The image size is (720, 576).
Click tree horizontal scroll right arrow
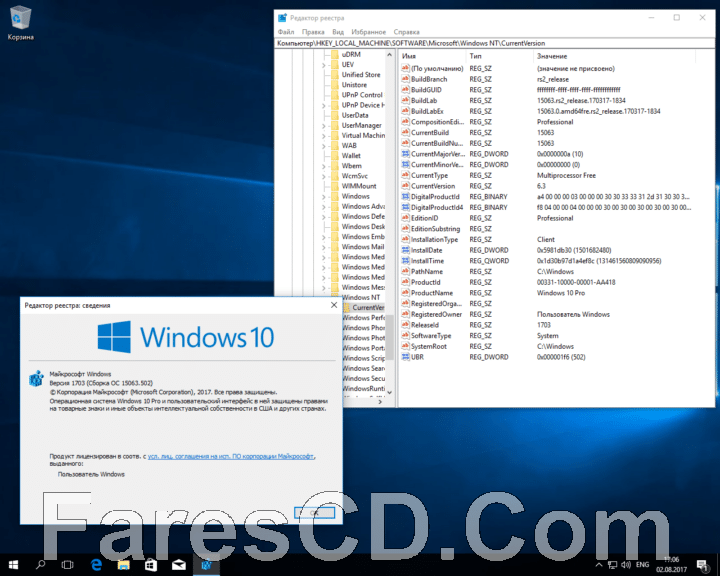(380, 402)
